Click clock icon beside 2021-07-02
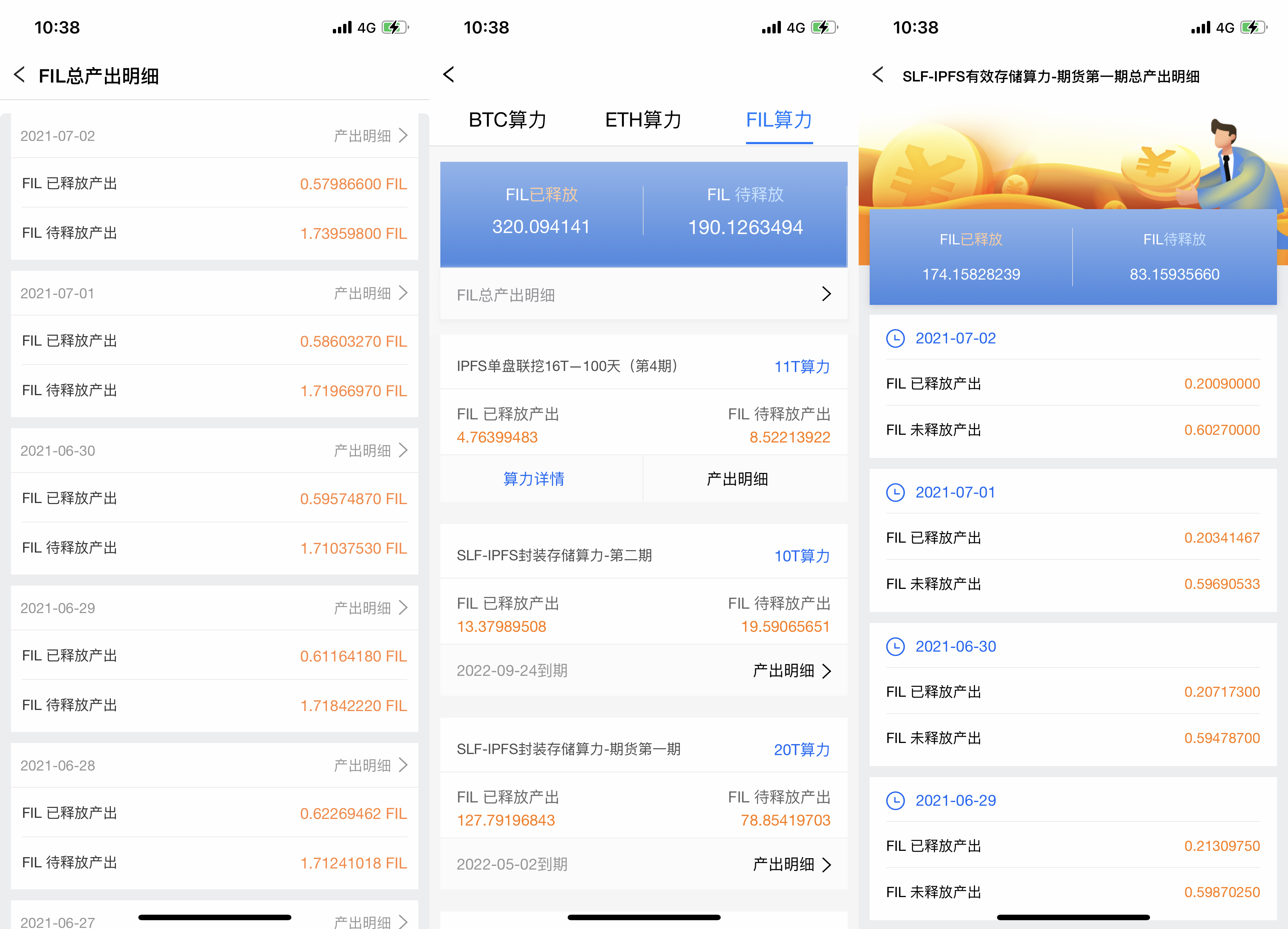The height and width of the screenshot is (929, 1288). pos(896,338)
